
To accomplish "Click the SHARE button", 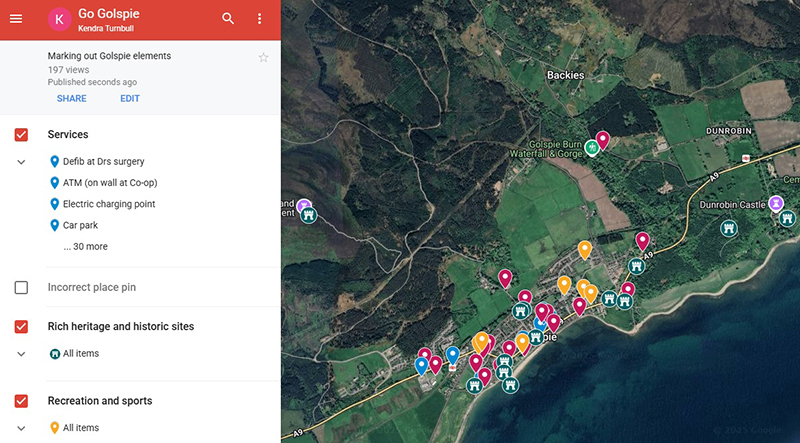I will 71,99.
